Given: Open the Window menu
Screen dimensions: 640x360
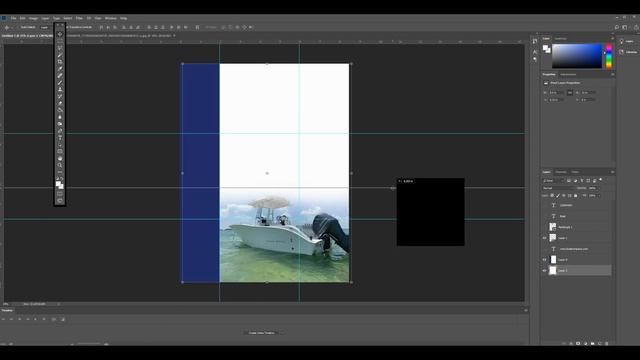Looking at the screenshot, I should click(111, 18).
